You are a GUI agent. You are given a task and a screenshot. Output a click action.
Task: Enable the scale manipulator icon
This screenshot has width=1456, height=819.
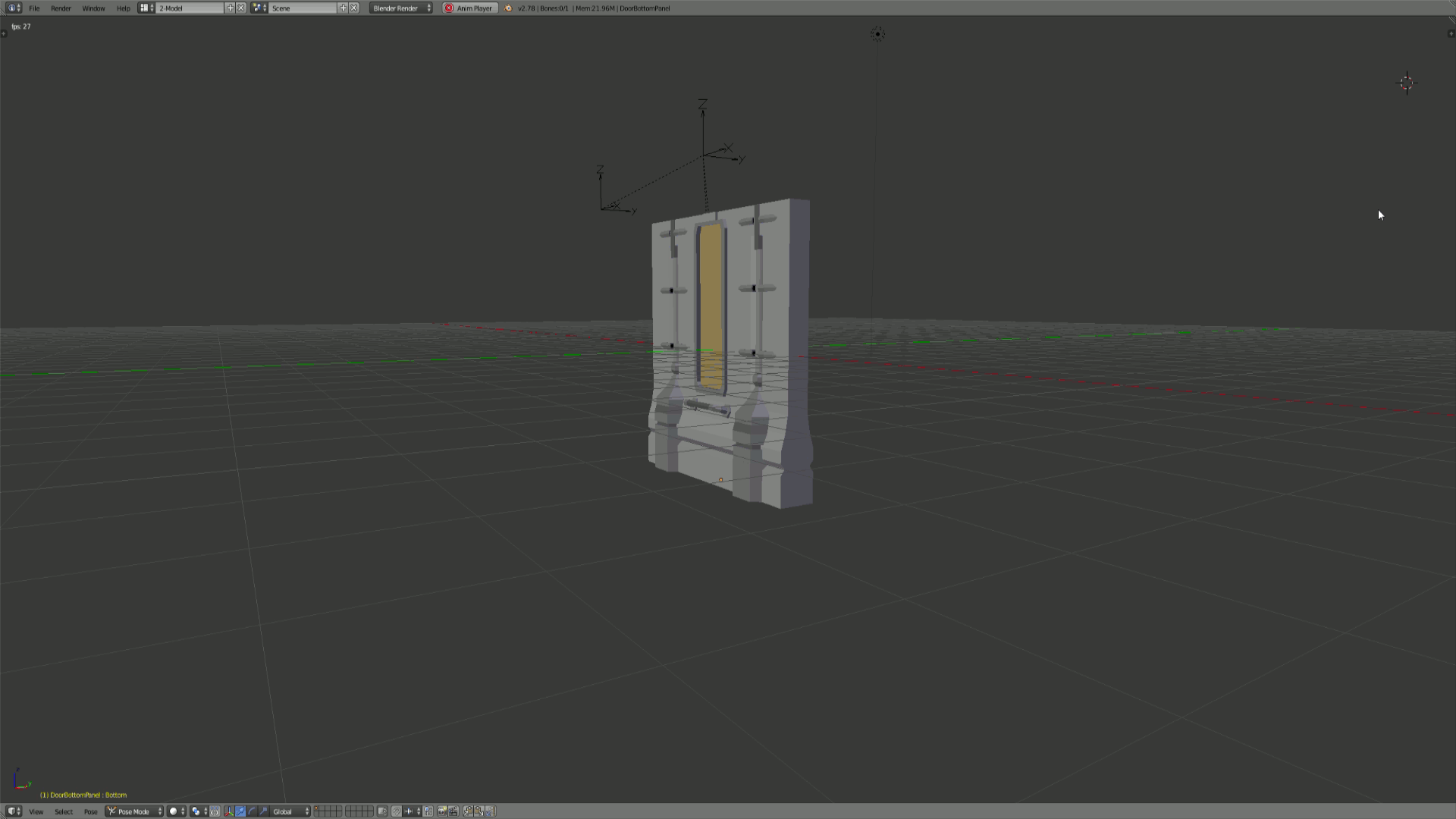[263, 811]
